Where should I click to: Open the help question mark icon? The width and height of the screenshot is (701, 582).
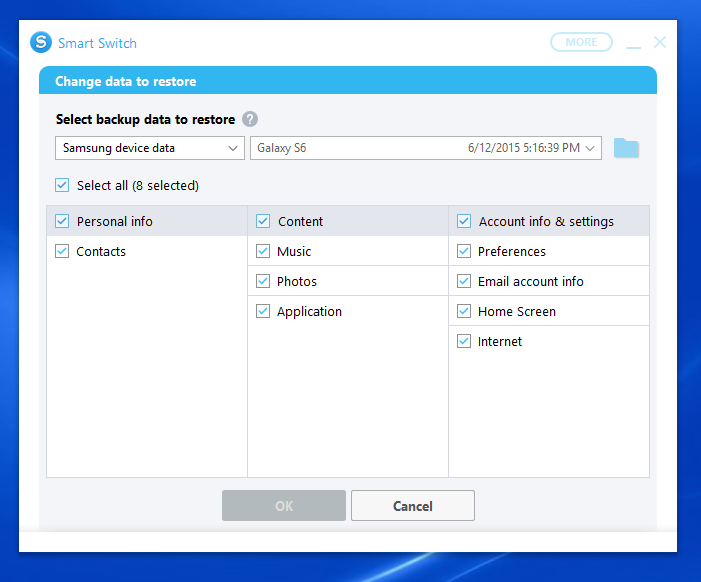coord(250,119)
